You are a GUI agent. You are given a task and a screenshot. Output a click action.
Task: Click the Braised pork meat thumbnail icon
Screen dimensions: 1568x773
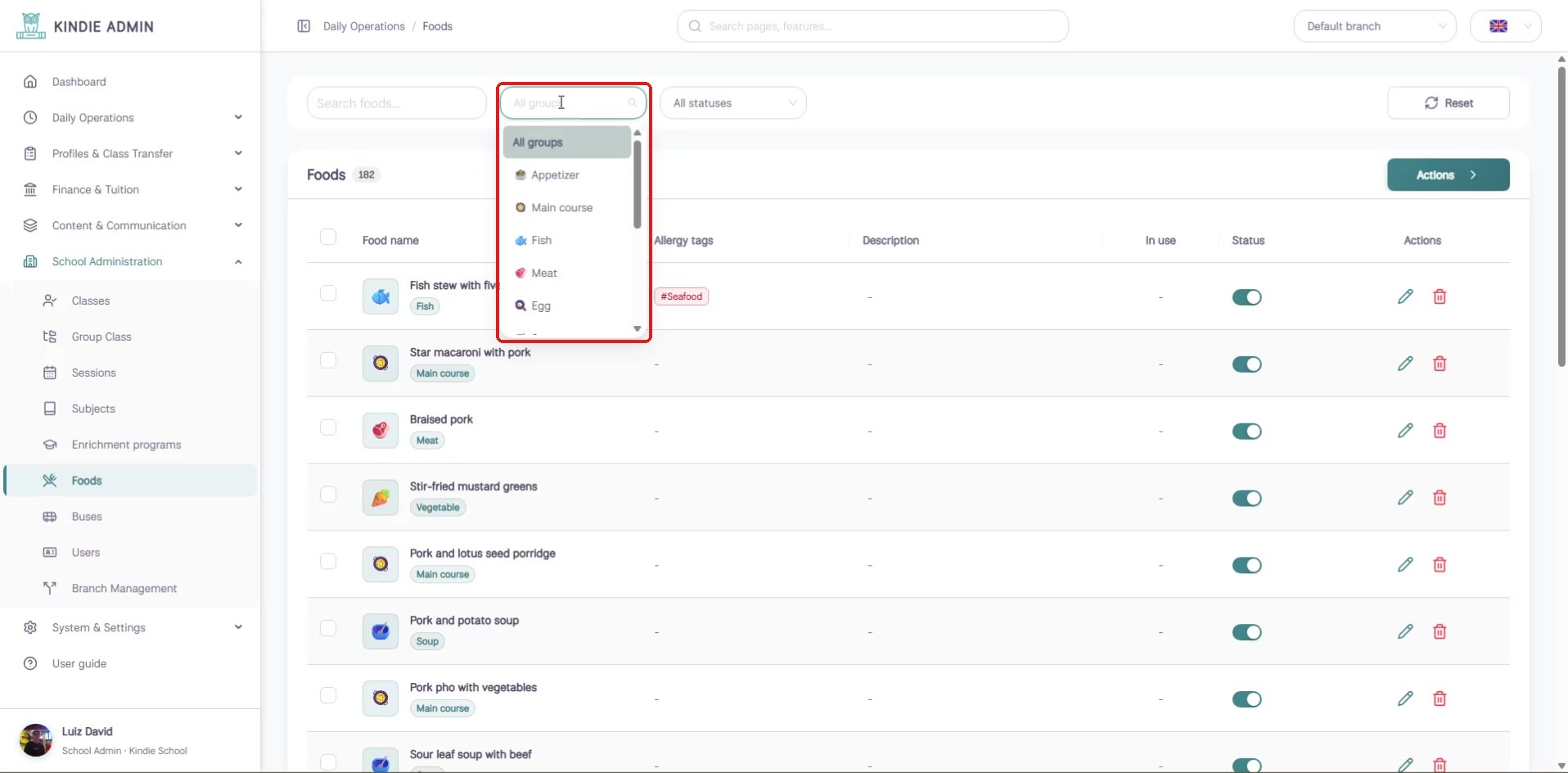click(381, 431)
